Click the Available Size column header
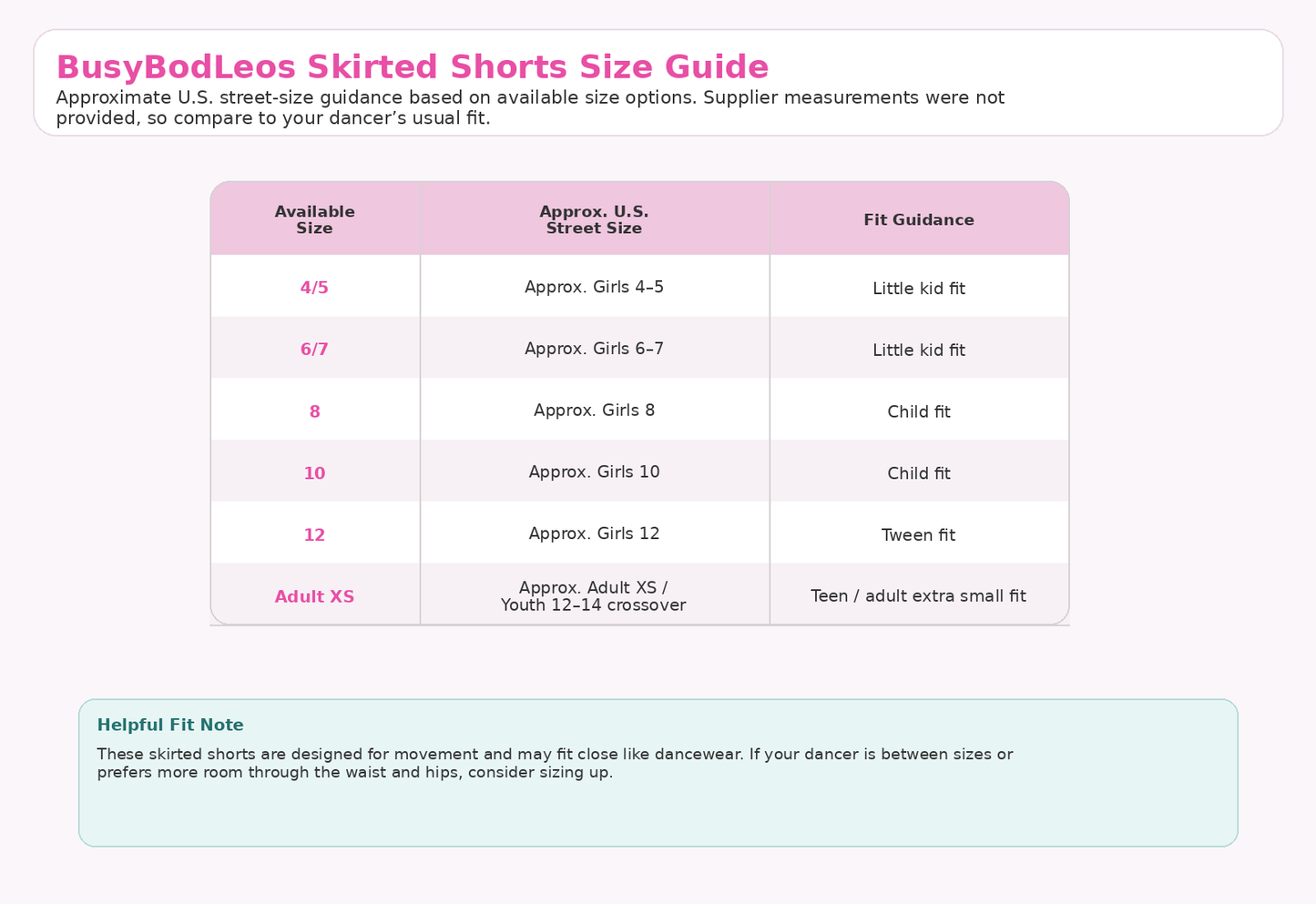 [314, 219]
